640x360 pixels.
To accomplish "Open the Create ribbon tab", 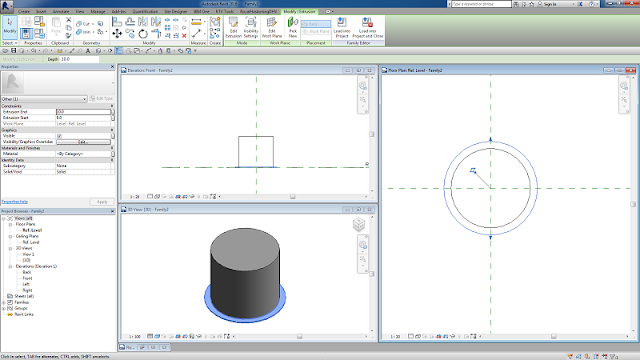I will click(x=24, y=12).
